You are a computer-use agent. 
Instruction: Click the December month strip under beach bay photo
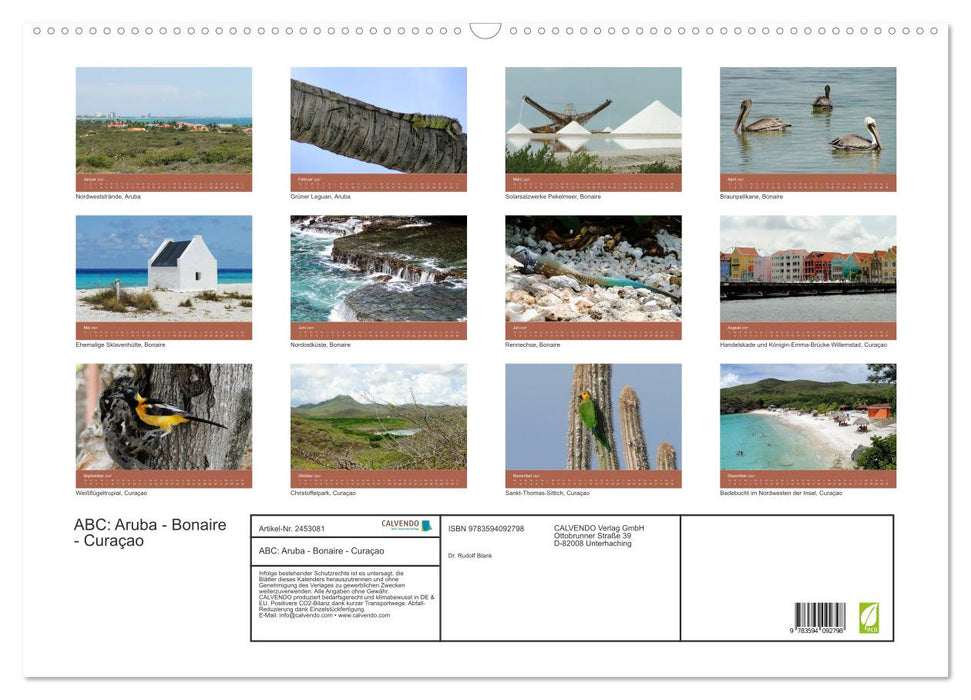[x=808, y=479]
